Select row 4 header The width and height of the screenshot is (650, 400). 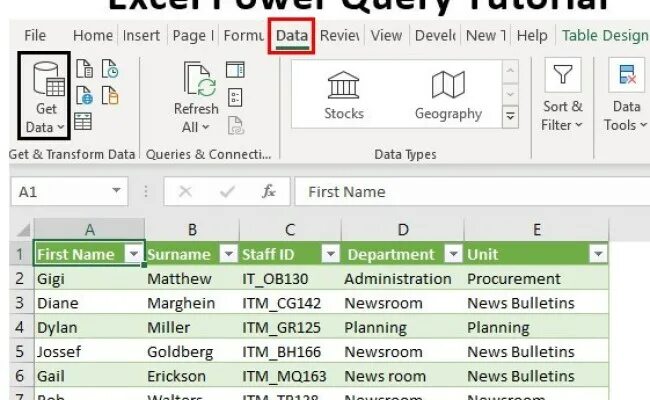pos(20,327)
